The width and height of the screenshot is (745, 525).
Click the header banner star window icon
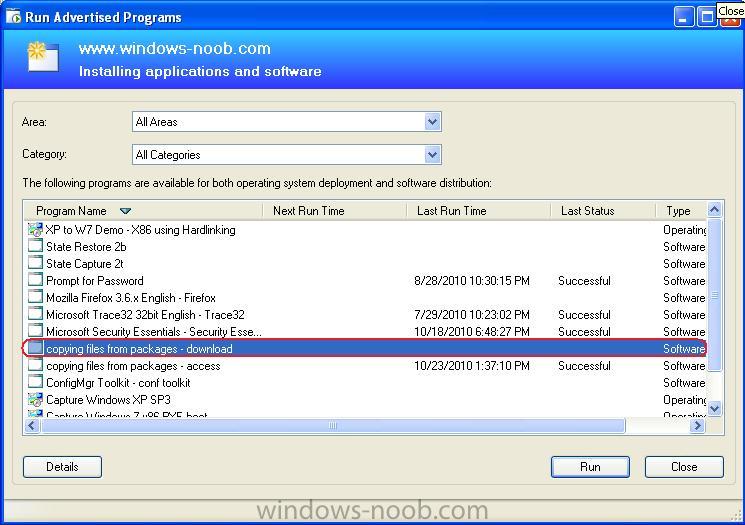pyautogui.click(x=43, y=57)
